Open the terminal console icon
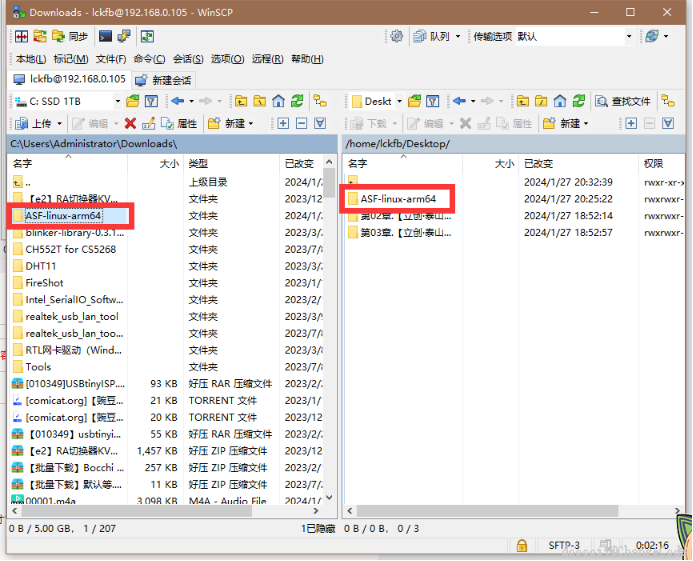Screen dimensions: 693x561 click(x=105, y=36)
